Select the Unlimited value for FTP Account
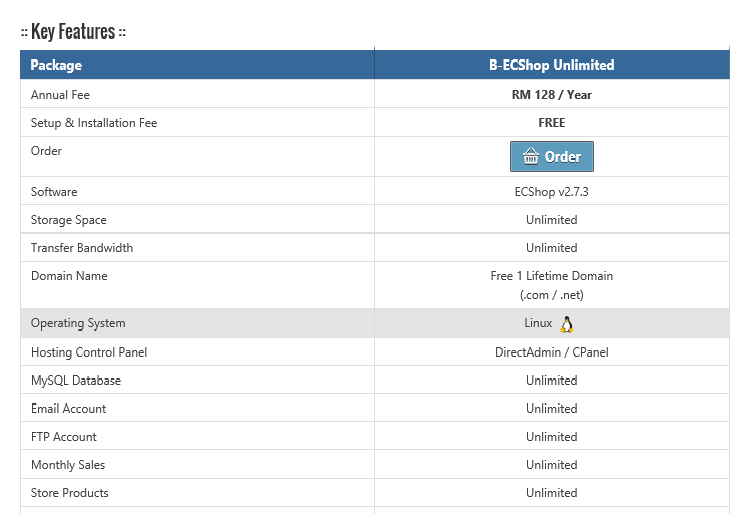 pos(551,437)
